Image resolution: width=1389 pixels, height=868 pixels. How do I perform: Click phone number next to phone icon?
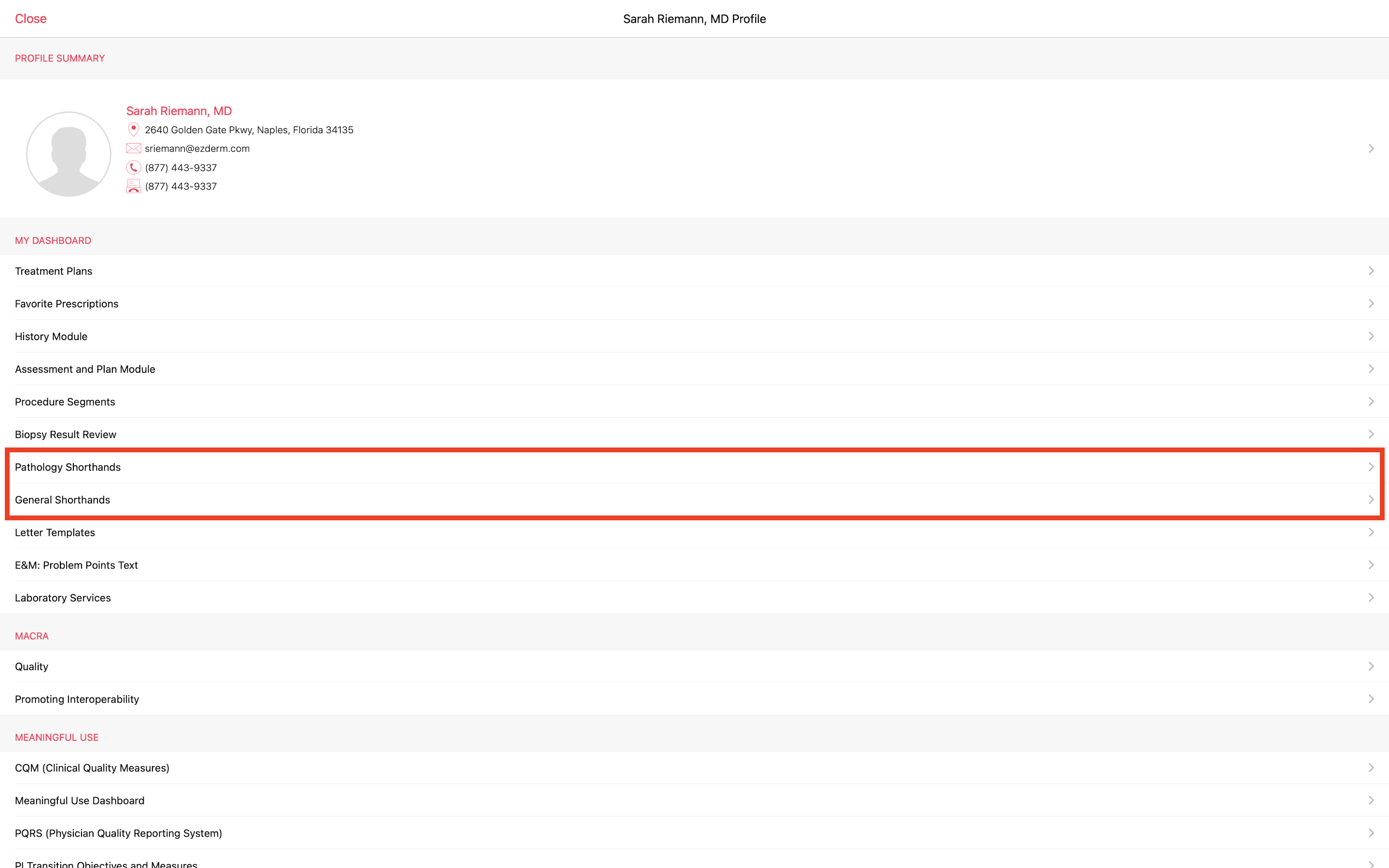tap(181, 168)
